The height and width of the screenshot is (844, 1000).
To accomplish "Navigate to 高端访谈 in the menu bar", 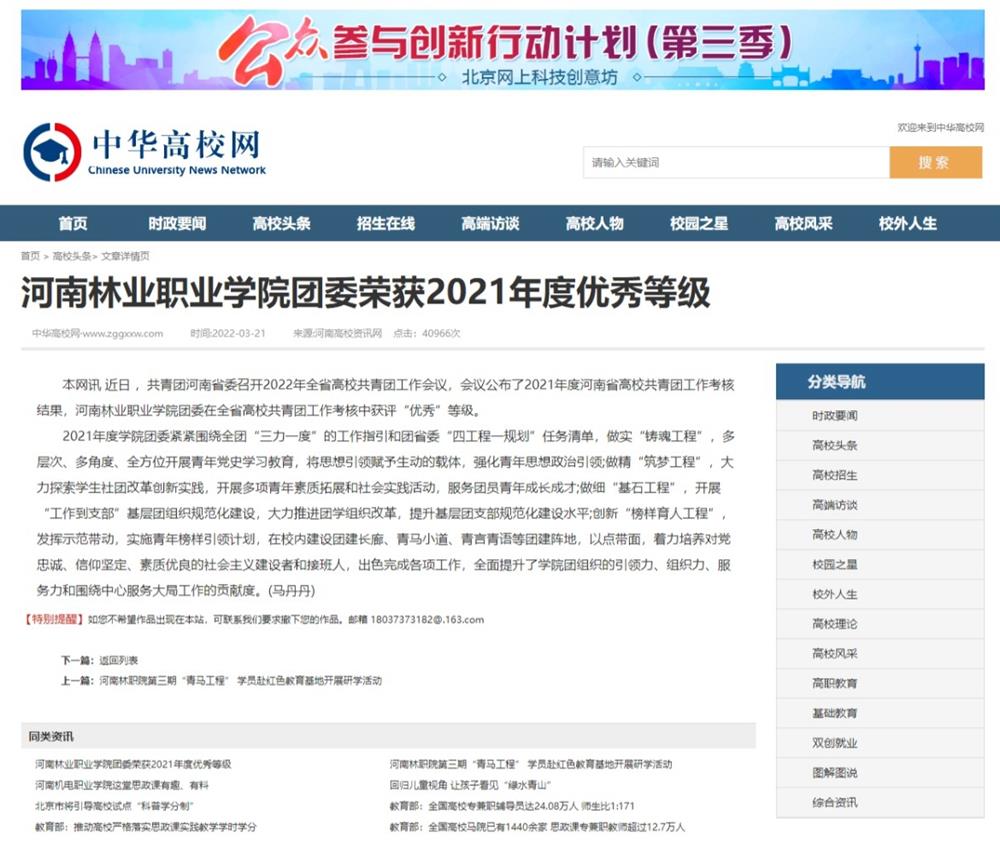I will point(490,224).
